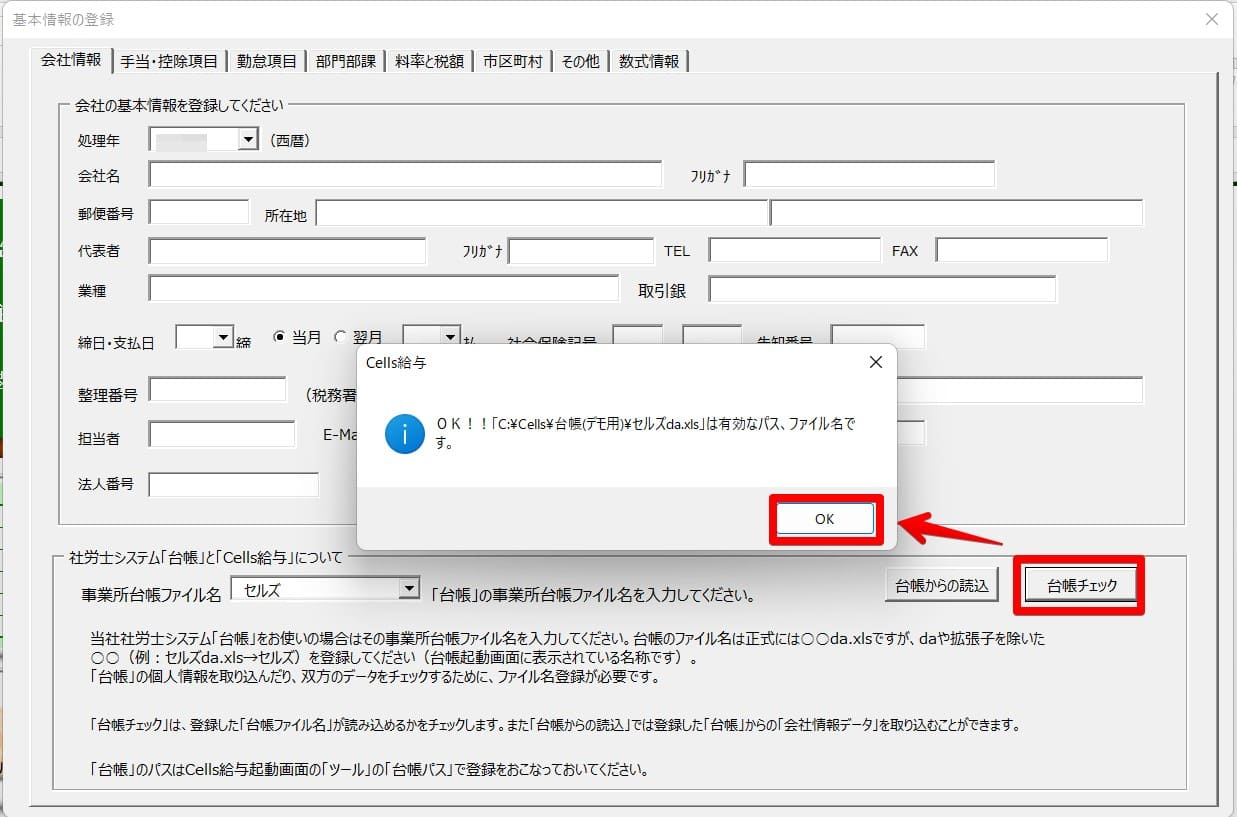Open the 勤怠項目 tab
1237x817 pixels.
point(267,61)
